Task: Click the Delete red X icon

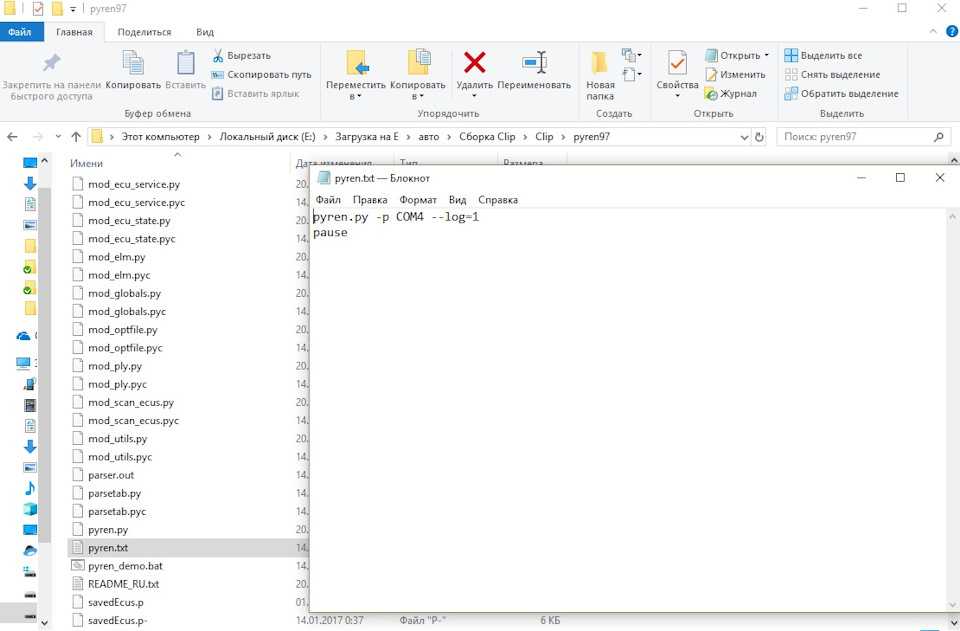Action: coord(475,64)
